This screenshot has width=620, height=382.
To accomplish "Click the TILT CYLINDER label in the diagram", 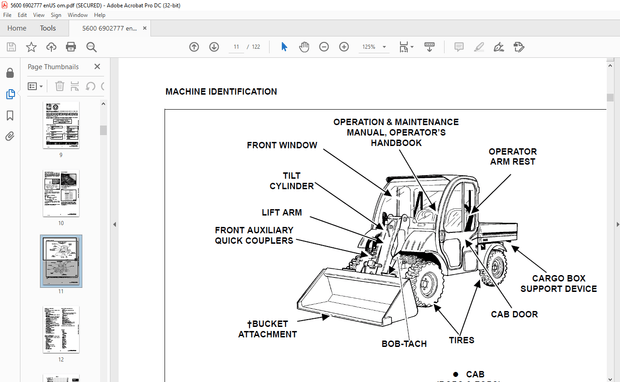I will 291,181.
